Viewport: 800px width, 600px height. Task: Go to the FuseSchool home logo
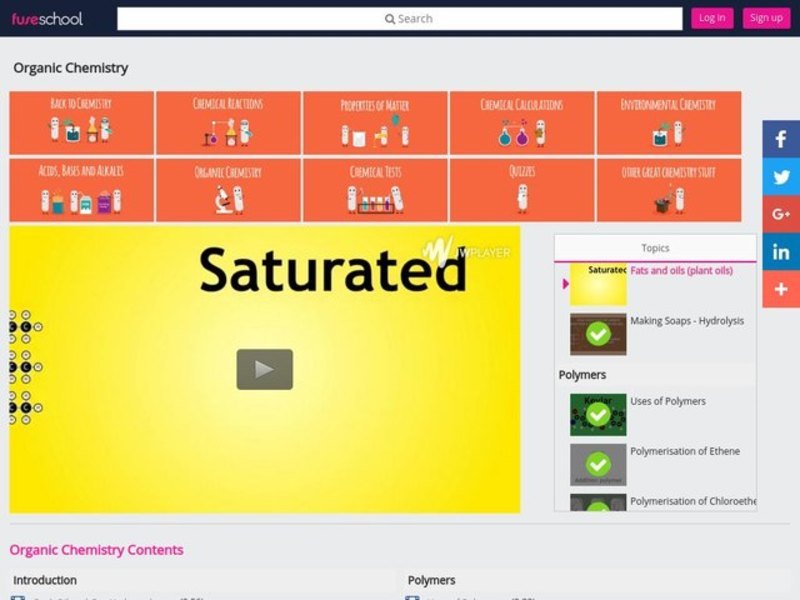pyautogui.click(x=47, y=18)
